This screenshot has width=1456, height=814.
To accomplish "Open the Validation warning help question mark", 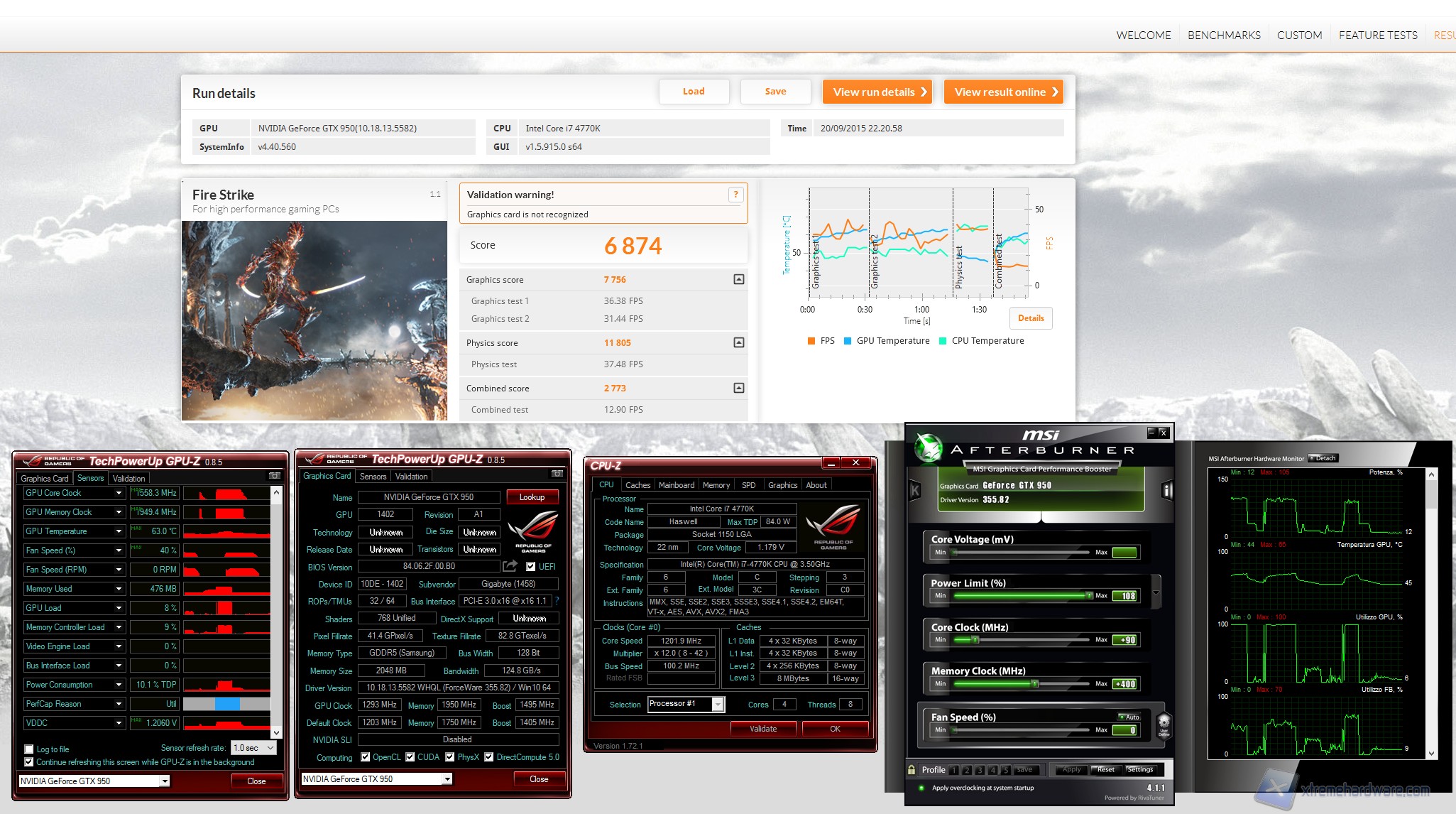I will (735, 194).
